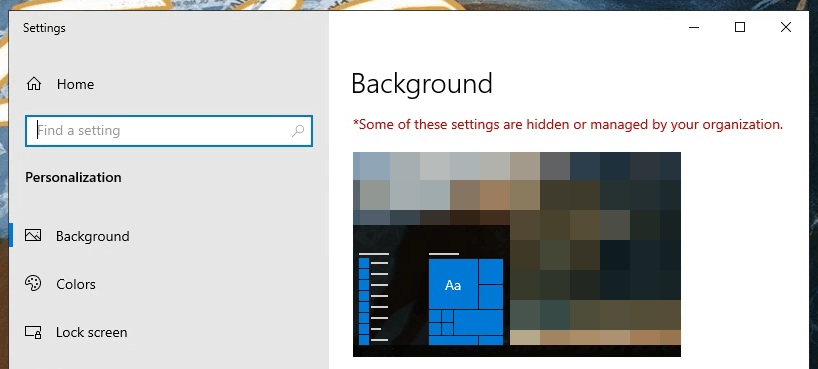Viewport: 818px width, 369px height.
Task: Select Background in the sidebar
Action: [x=169, y=236]
